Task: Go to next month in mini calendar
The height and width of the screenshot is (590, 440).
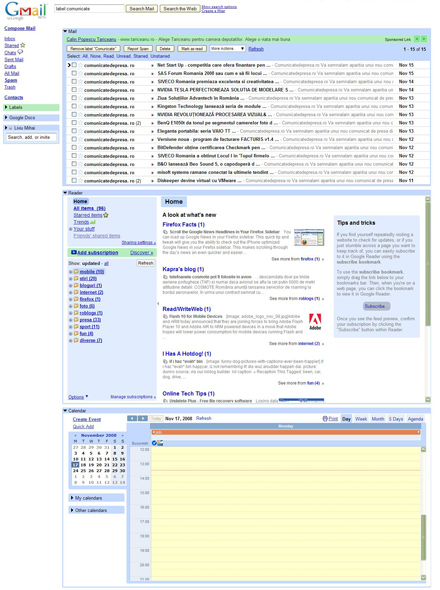Action: pyautogui.click(x=122, y=435)
